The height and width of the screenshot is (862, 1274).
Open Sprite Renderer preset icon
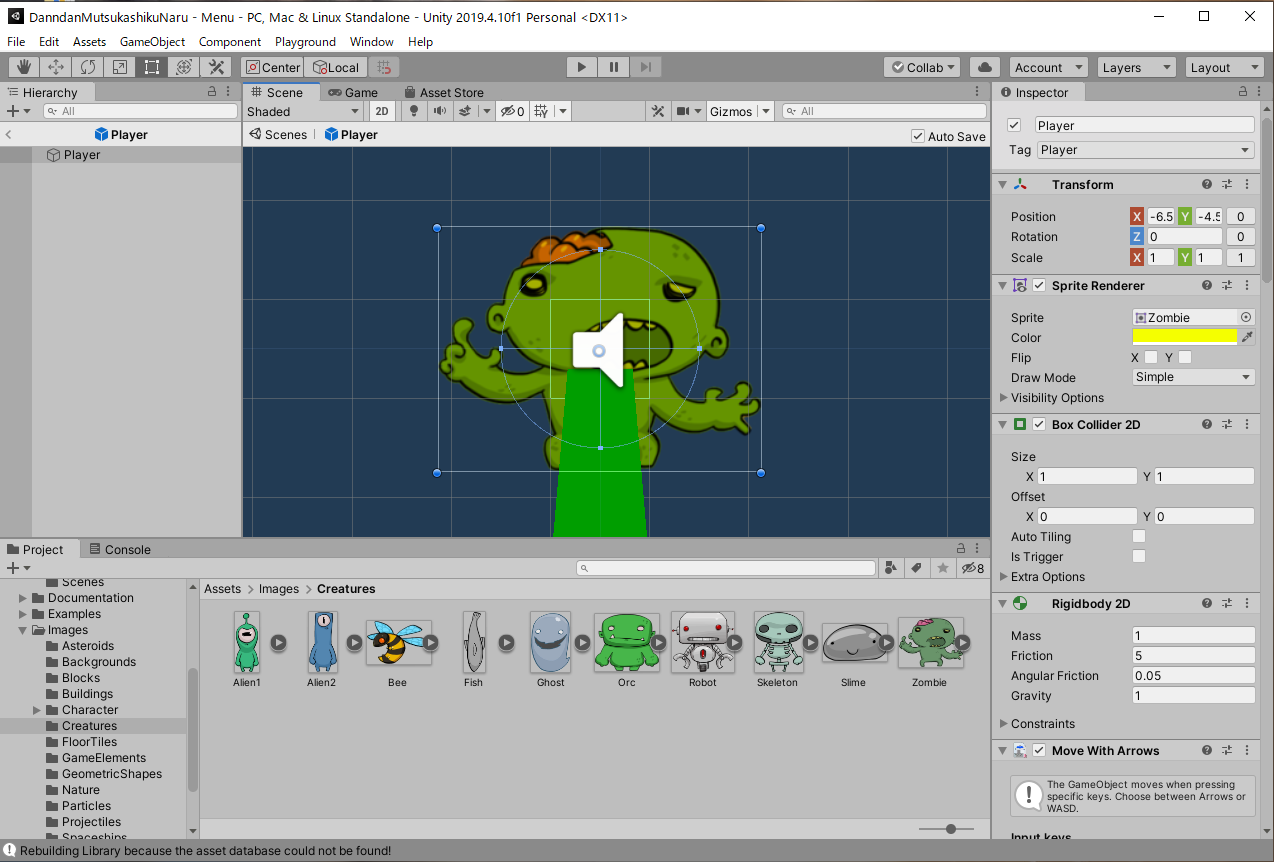pyautogui.click(x=1227, y=285)
